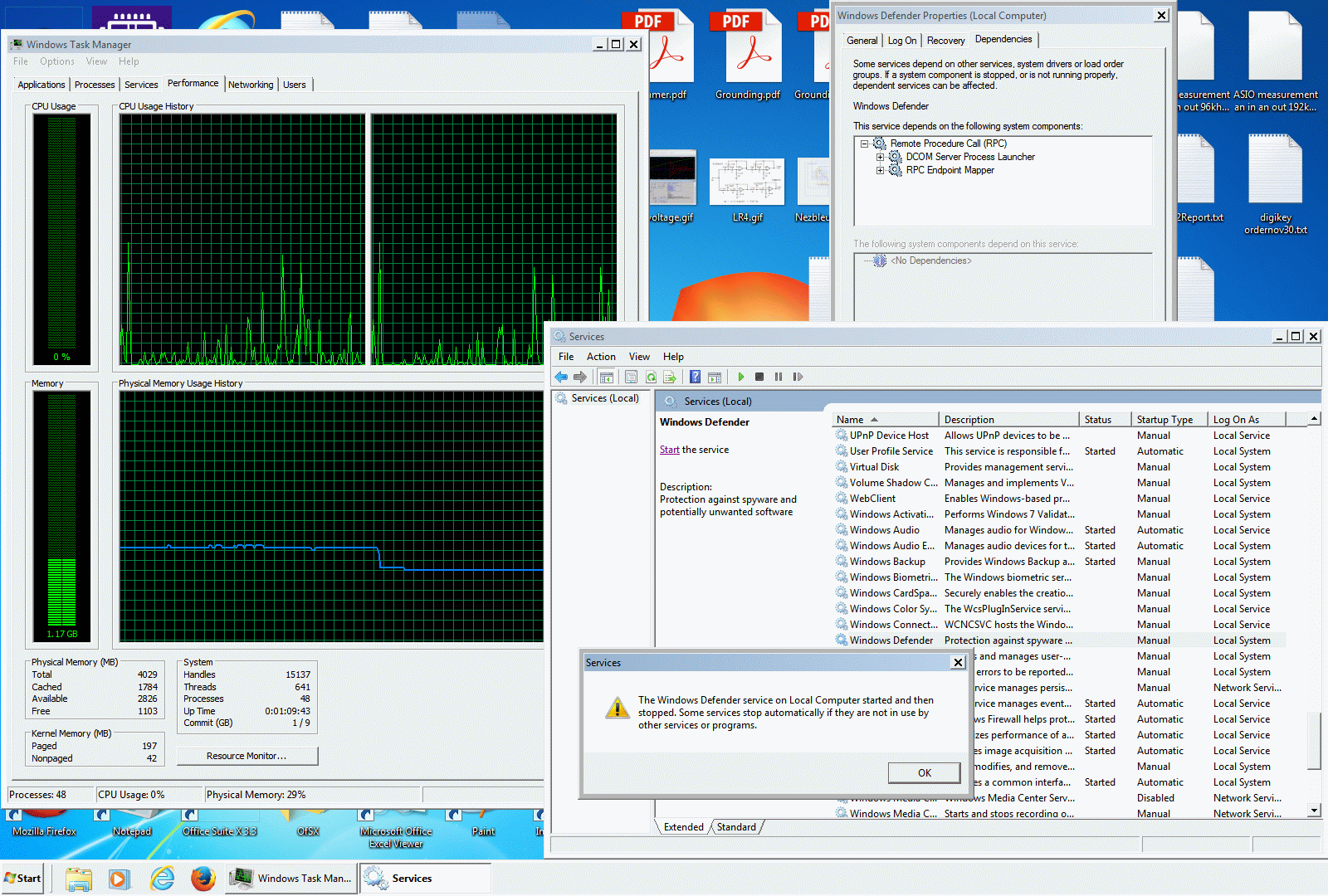Viewport: 1328px width, 896px height.
Task: Switch to the Processes tab in Task Manager
Action: point(95,85)
